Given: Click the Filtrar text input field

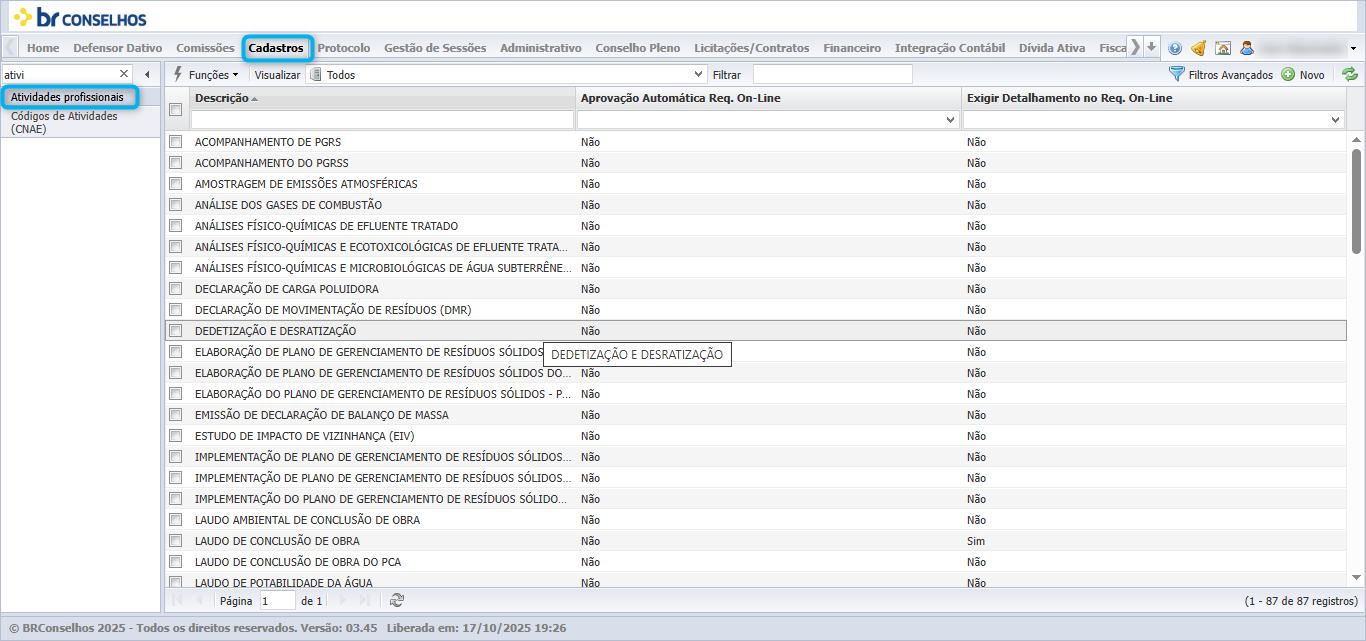Looking at the screenshot, I should pos(832,74).
